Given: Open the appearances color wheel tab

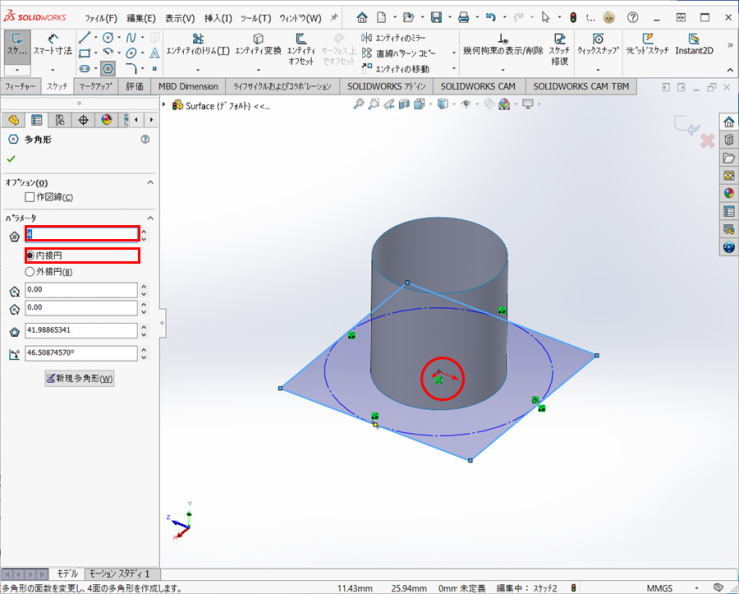Looking at the screenshot, I should coord(107,120).
